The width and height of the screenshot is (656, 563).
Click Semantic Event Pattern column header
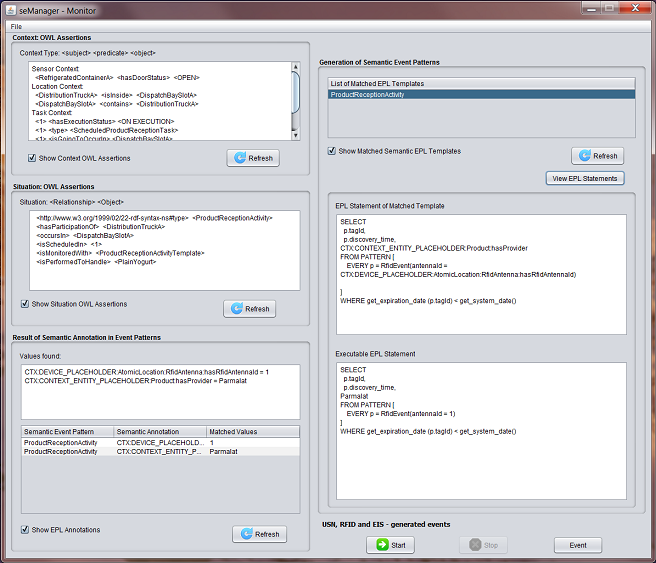tap(67, 432)
